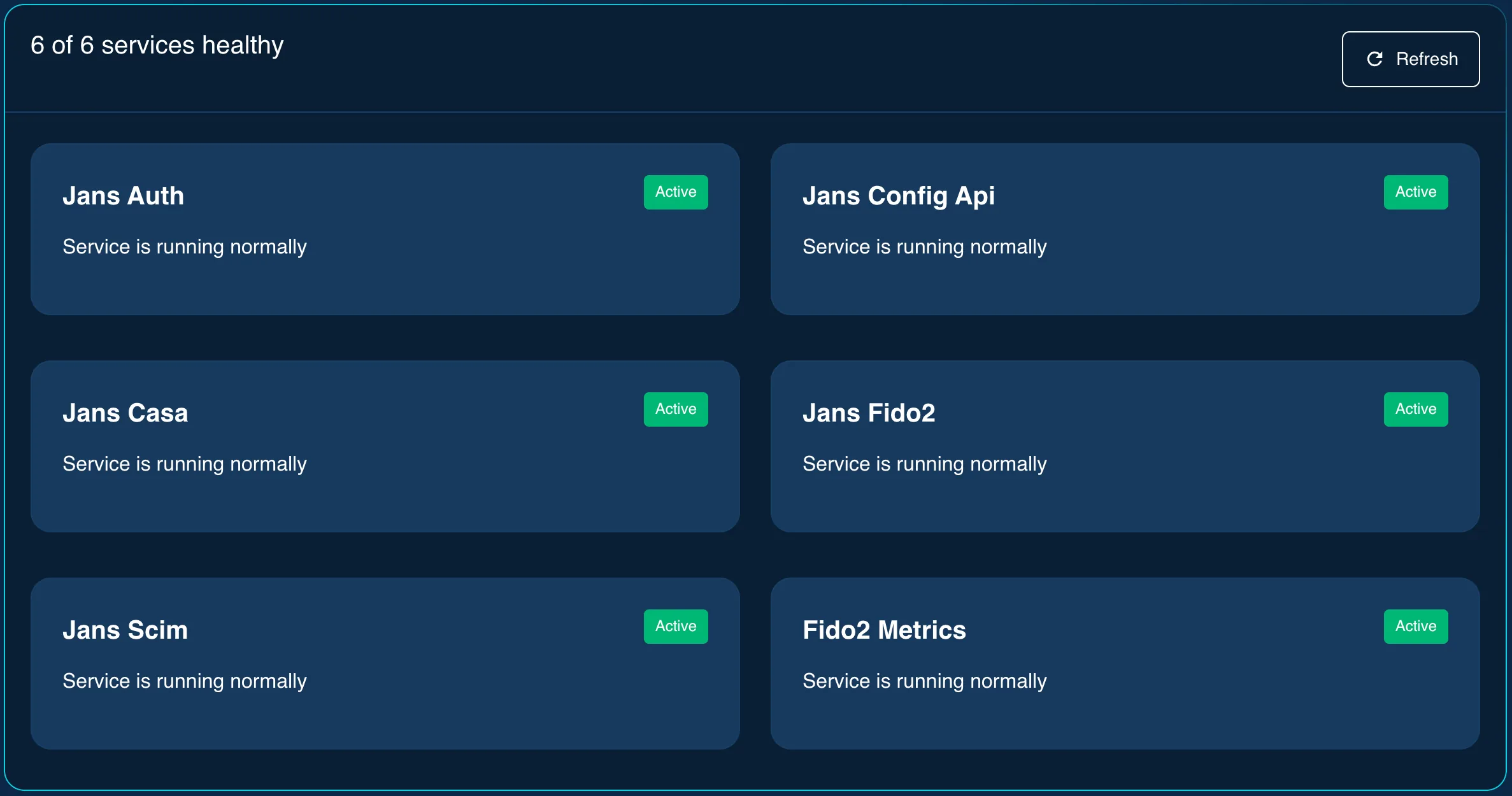
Task: Click the Active badge on Jans Config Api
Action: click(1415, 192)
